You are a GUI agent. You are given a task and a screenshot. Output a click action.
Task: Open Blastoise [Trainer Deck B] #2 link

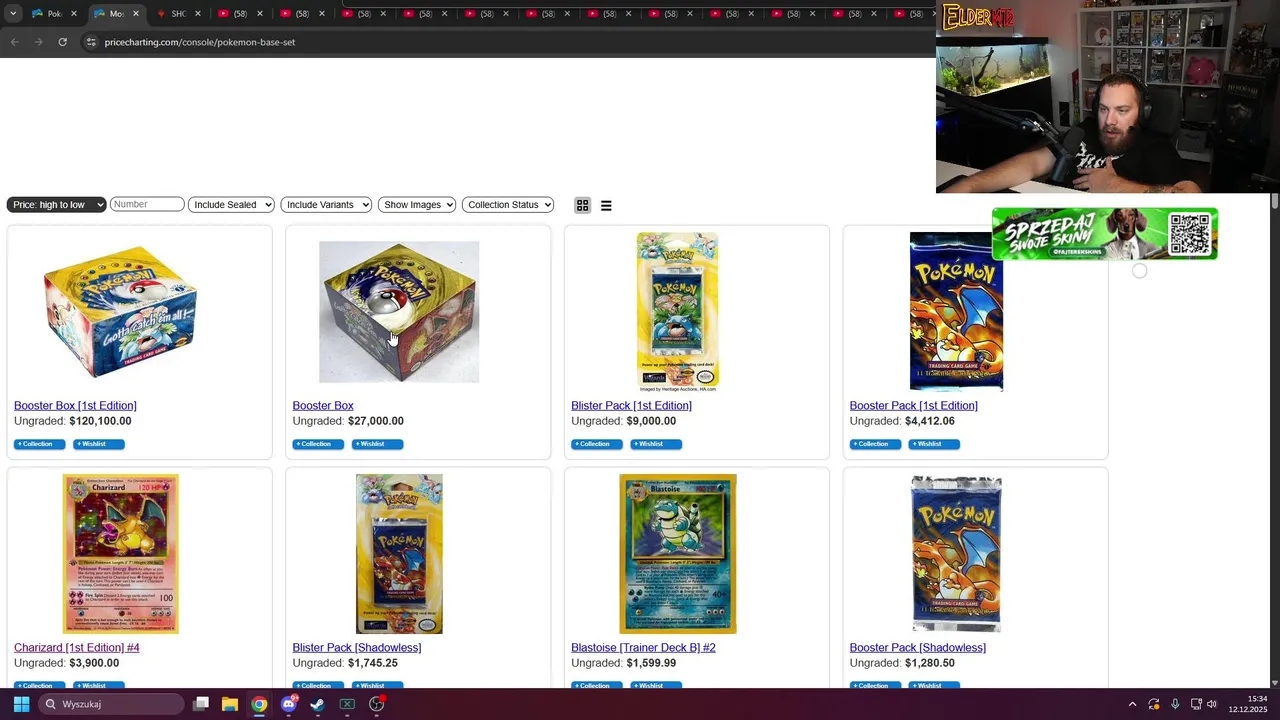643,648
